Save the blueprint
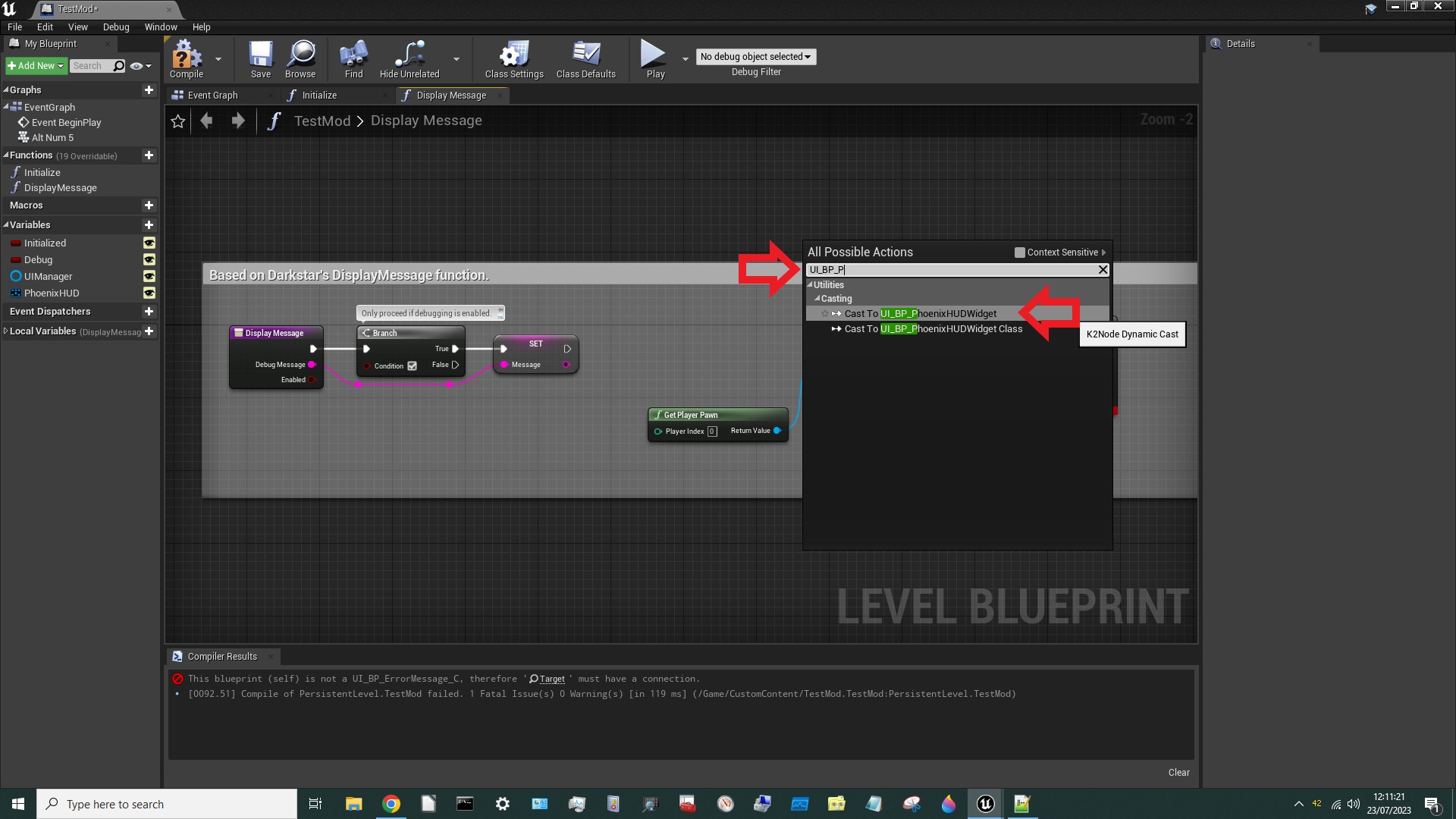 [261, 59]
